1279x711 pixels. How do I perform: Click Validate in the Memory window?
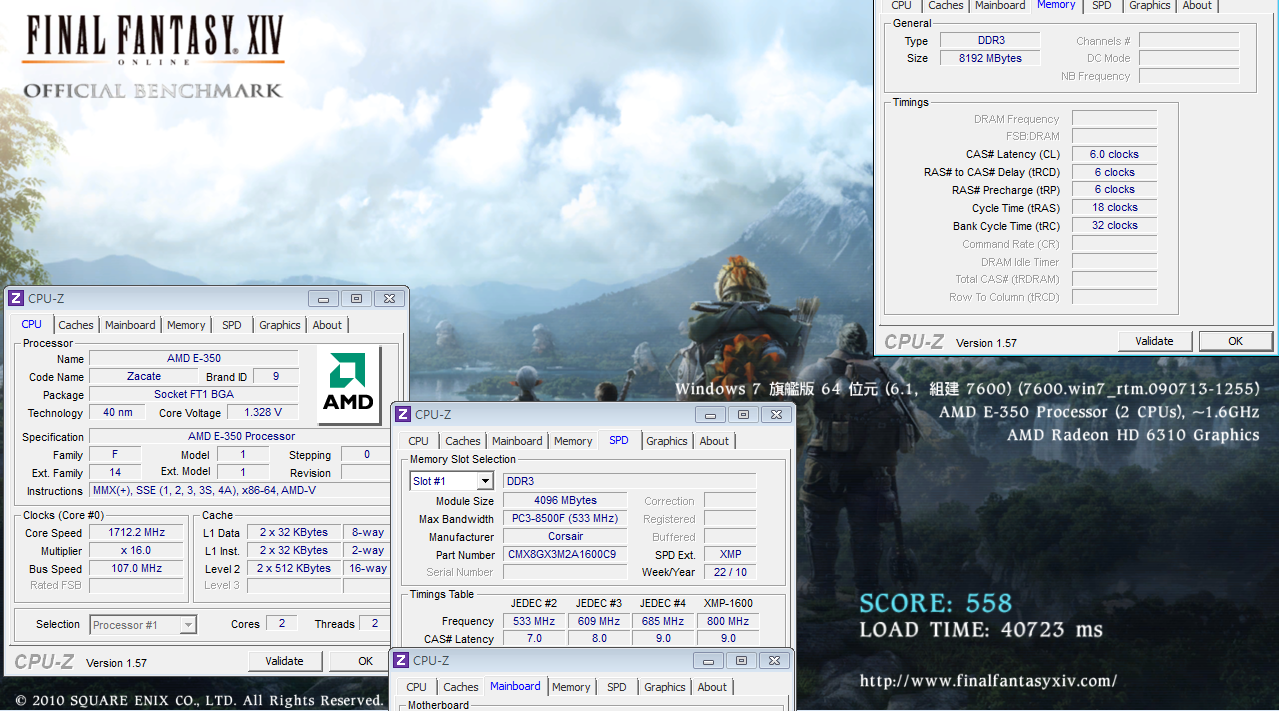(x=1154, y=341)
